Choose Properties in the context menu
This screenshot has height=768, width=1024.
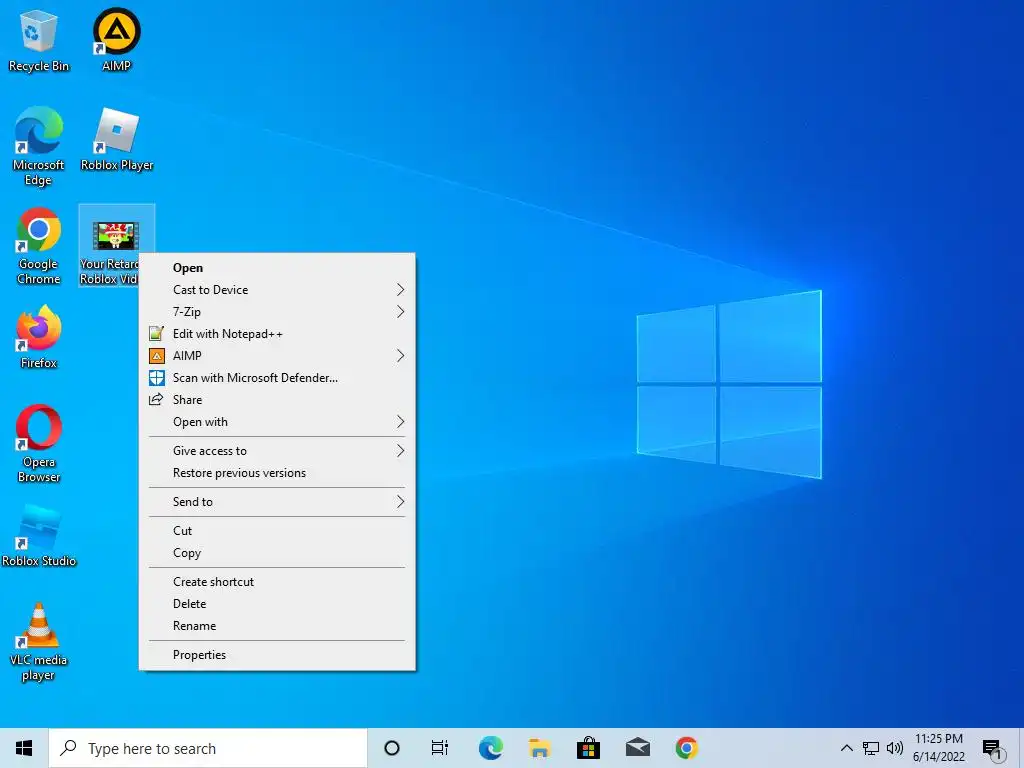point(277,655)
